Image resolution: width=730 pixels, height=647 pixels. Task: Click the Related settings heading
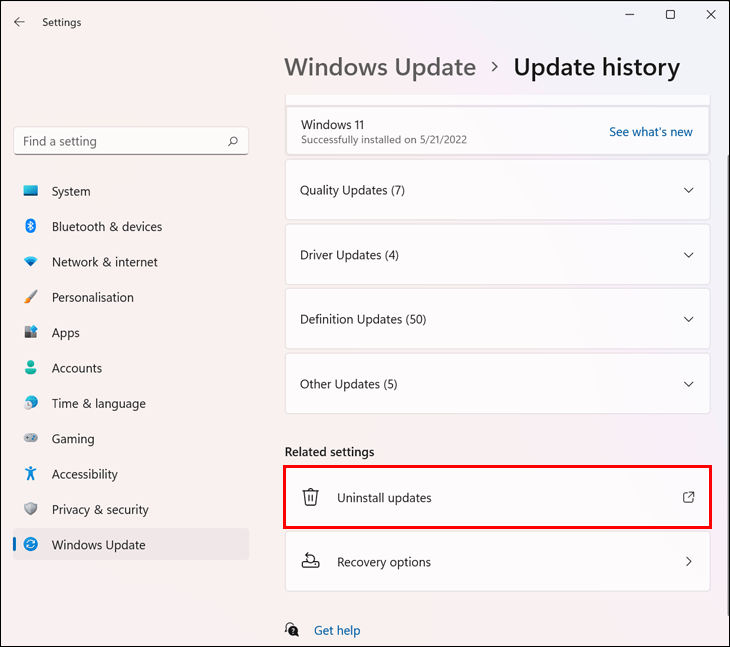tap(330, 452)
